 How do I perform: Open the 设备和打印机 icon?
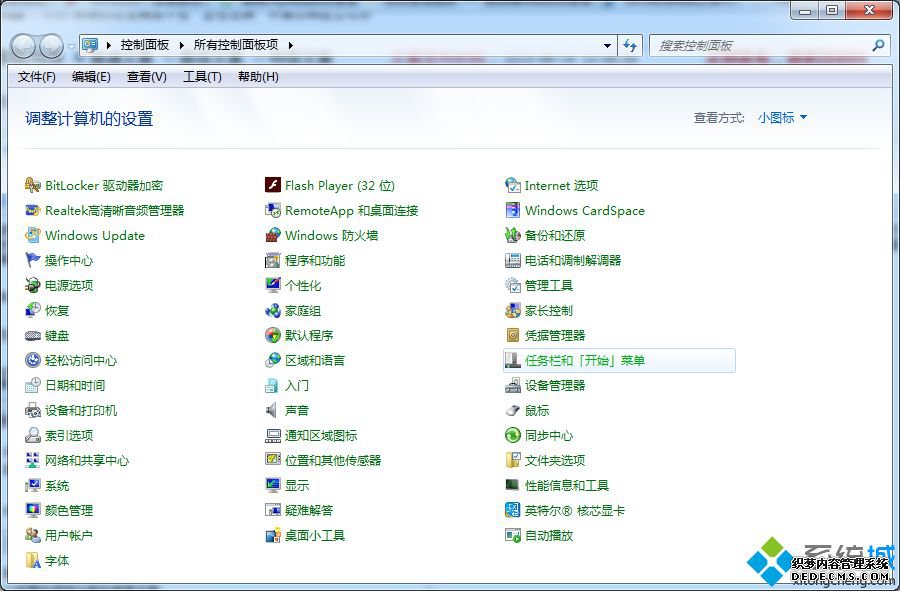coord(33,410)
